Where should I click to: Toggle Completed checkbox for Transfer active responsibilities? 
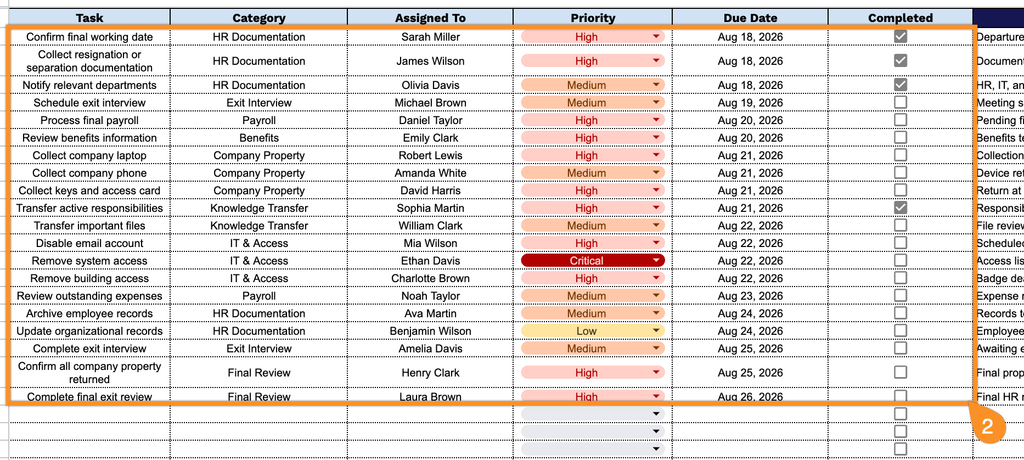pos(901,208)
